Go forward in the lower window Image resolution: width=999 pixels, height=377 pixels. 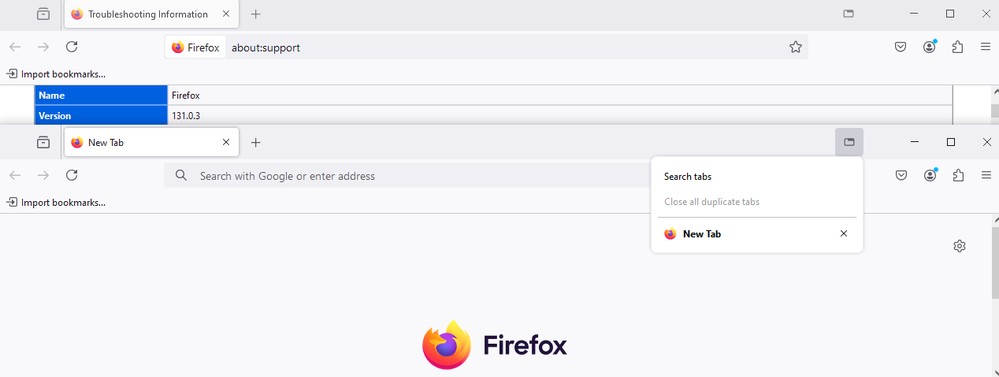(43, 175)
